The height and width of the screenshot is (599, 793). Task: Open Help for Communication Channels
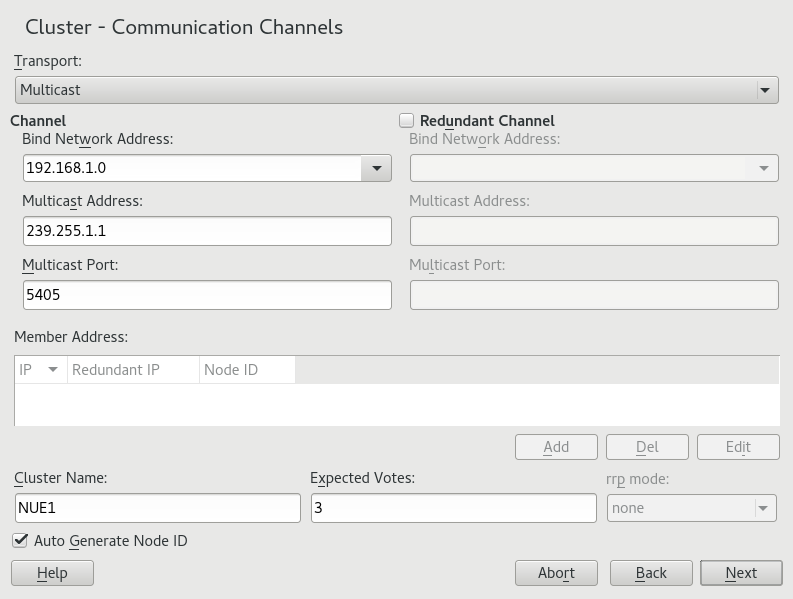coord(52,573)
